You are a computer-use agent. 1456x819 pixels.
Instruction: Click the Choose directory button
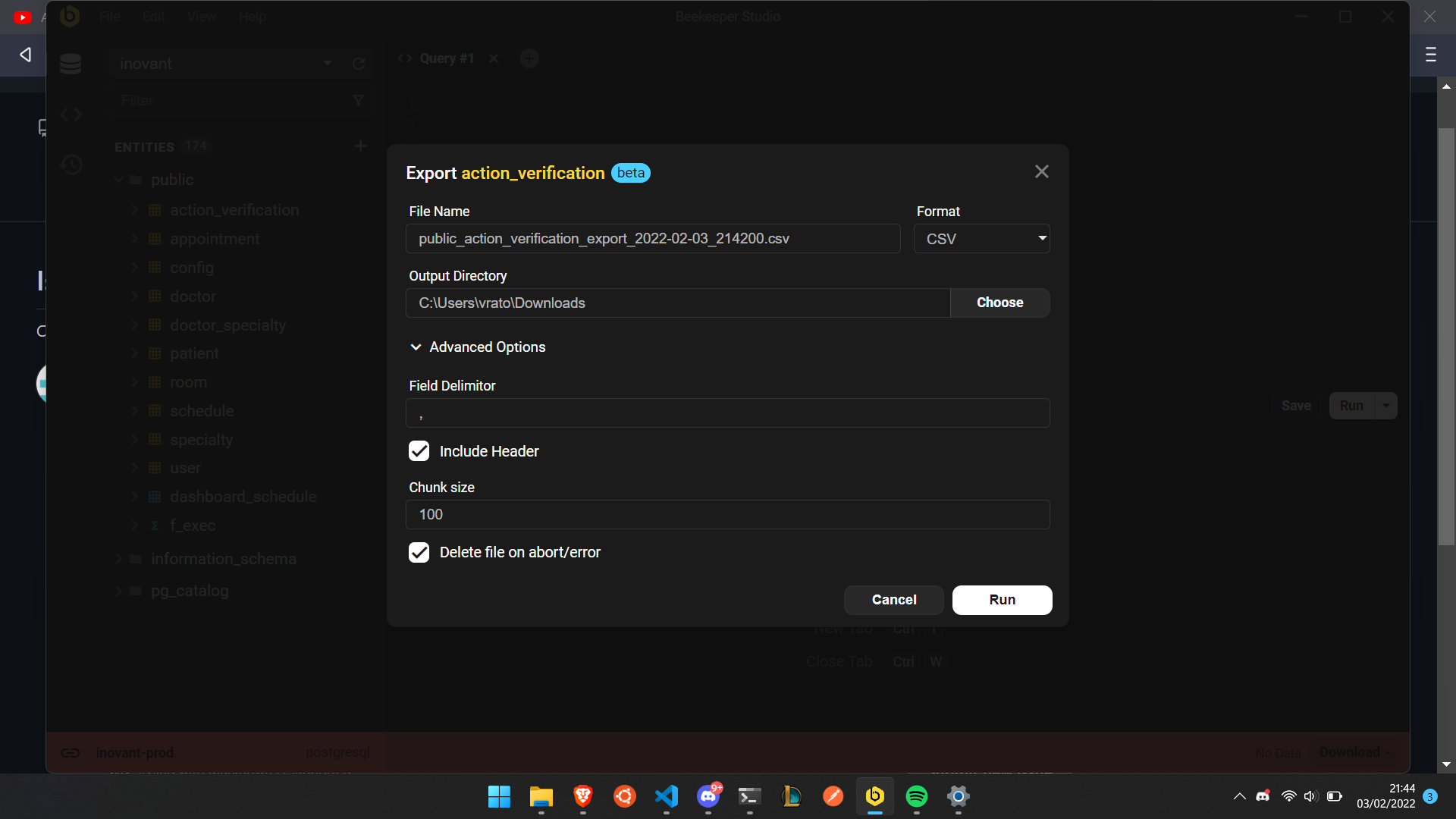tap(999, 303)
